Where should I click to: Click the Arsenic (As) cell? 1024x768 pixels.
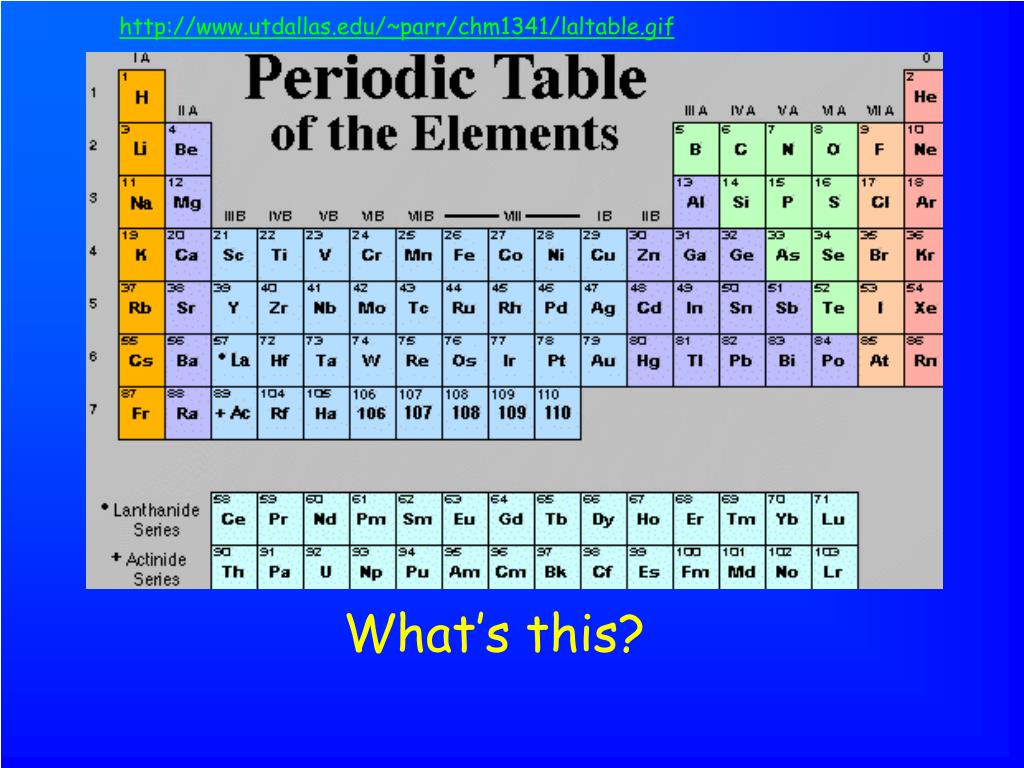[788, 255]
